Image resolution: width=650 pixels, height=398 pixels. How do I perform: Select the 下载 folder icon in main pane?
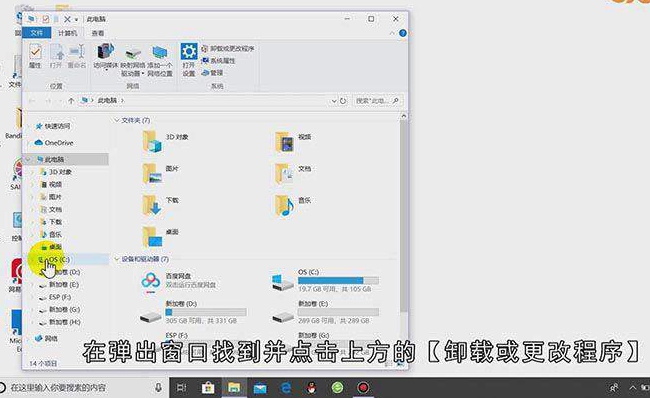152,205
